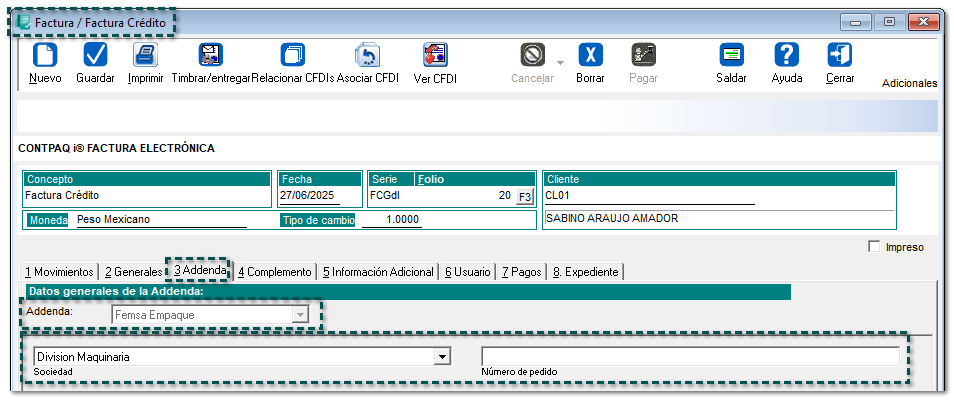This screenshot has width=954, height=400.
Task: Open the 8. Expediente tab
Action: pos(585,272)
